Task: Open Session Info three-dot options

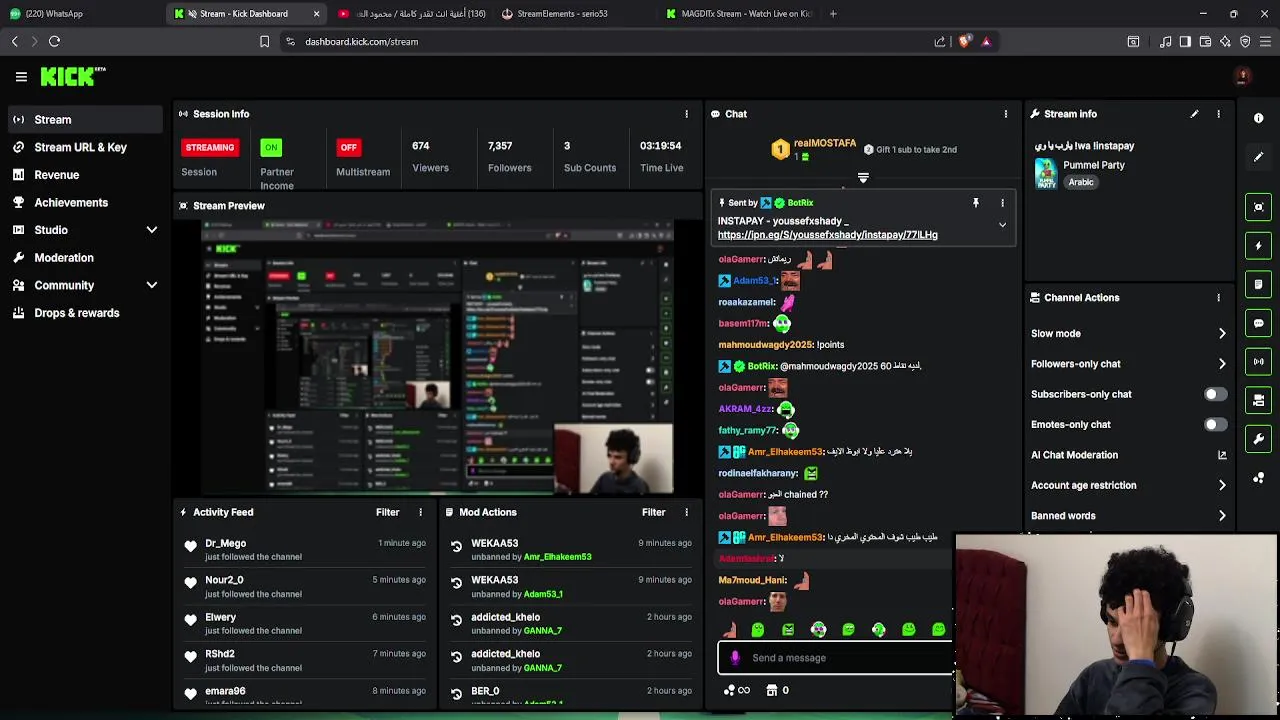Action: click(x=686, y=114)
